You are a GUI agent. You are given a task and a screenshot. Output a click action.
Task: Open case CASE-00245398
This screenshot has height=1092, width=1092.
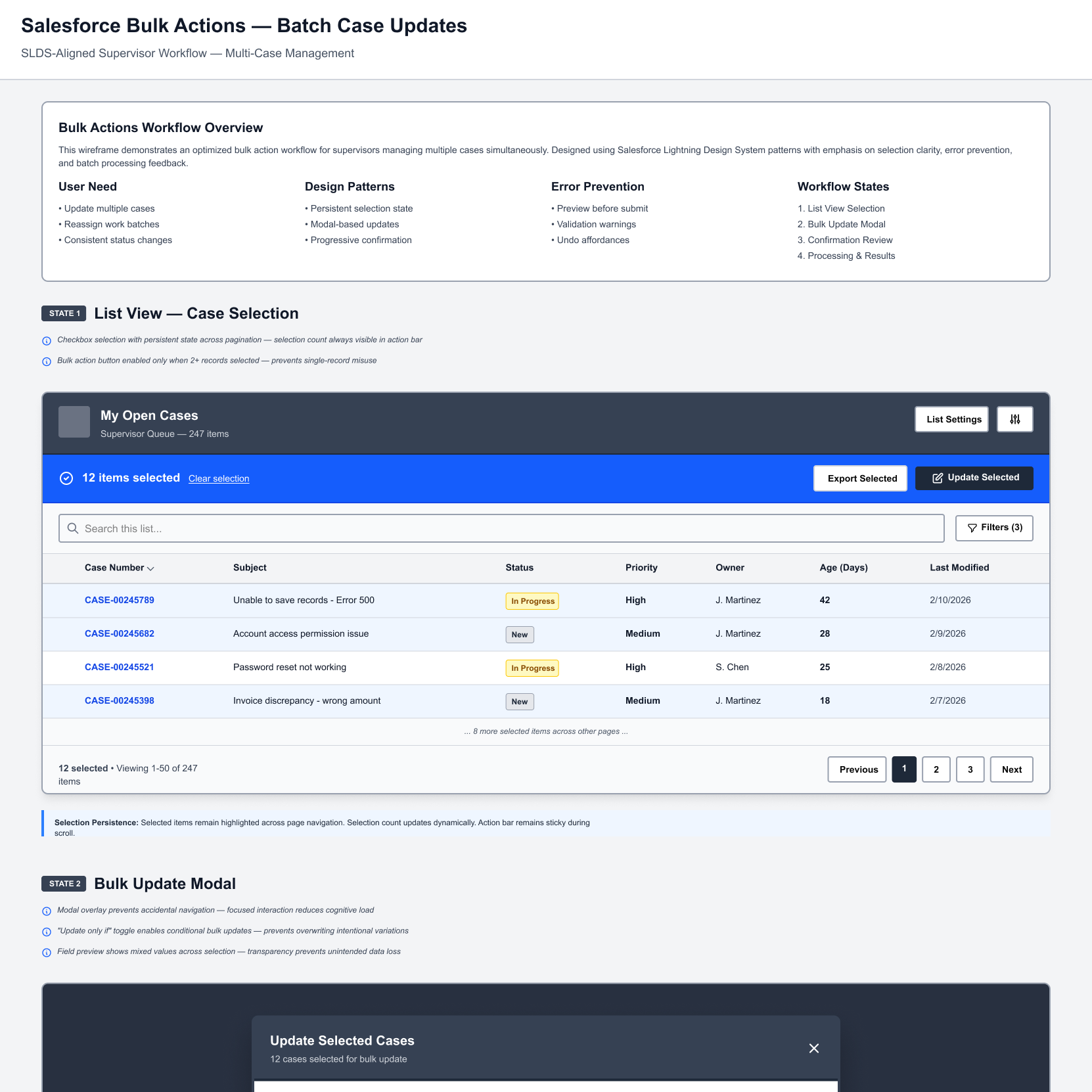[120, 700]
